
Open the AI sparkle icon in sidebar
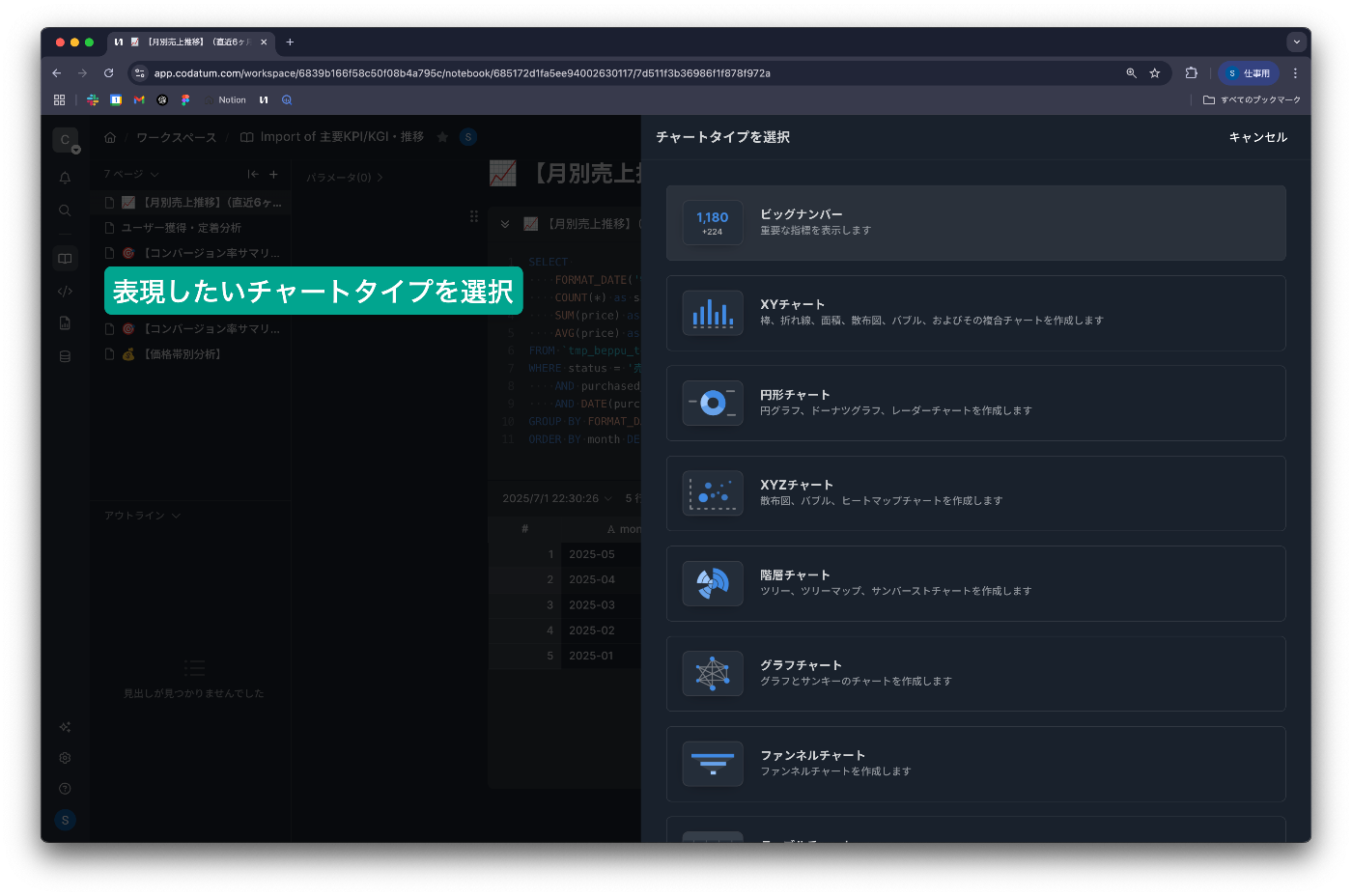point(65,727)
